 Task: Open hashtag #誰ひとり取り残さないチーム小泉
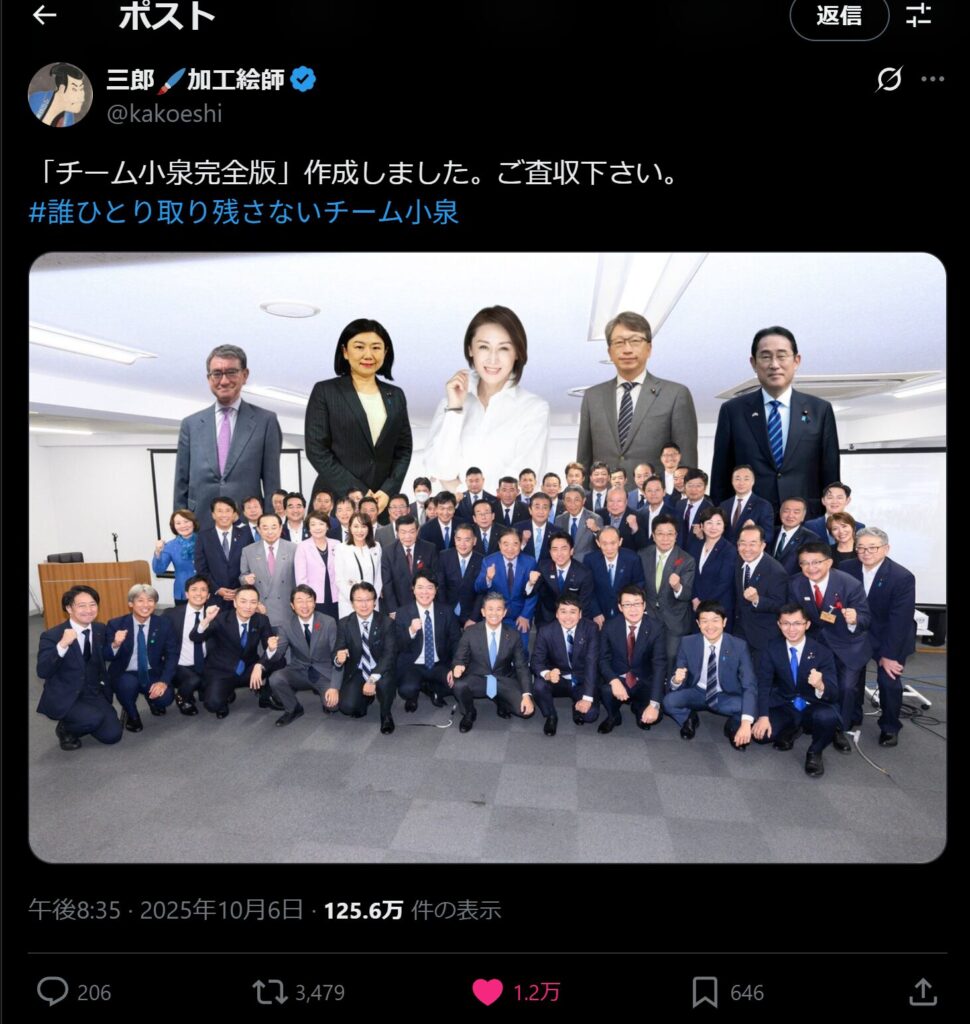pos(244,213)
